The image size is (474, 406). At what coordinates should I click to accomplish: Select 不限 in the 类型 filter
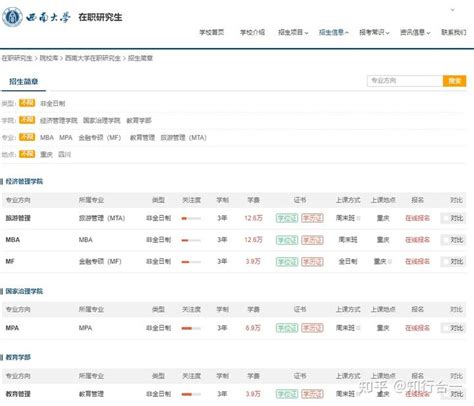click(x=27, y=103)
